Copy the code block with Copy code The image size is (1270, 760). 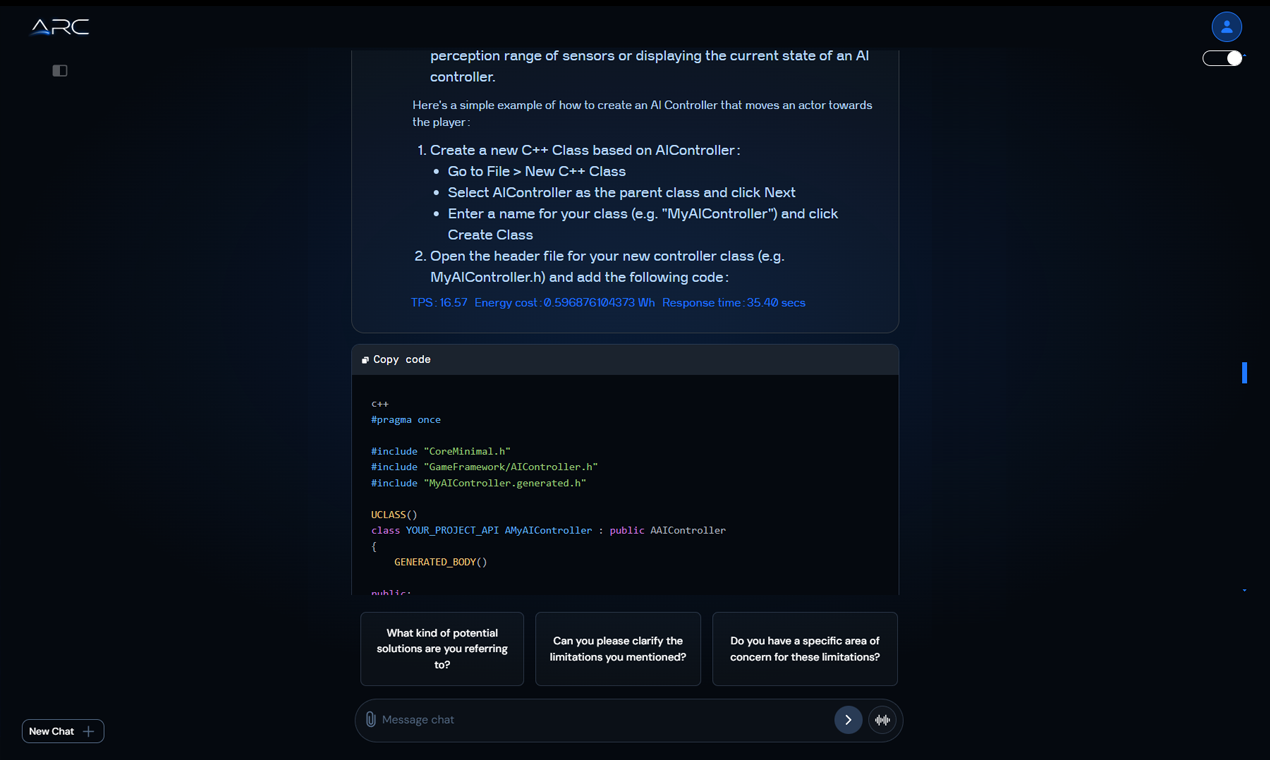(396, 359)
